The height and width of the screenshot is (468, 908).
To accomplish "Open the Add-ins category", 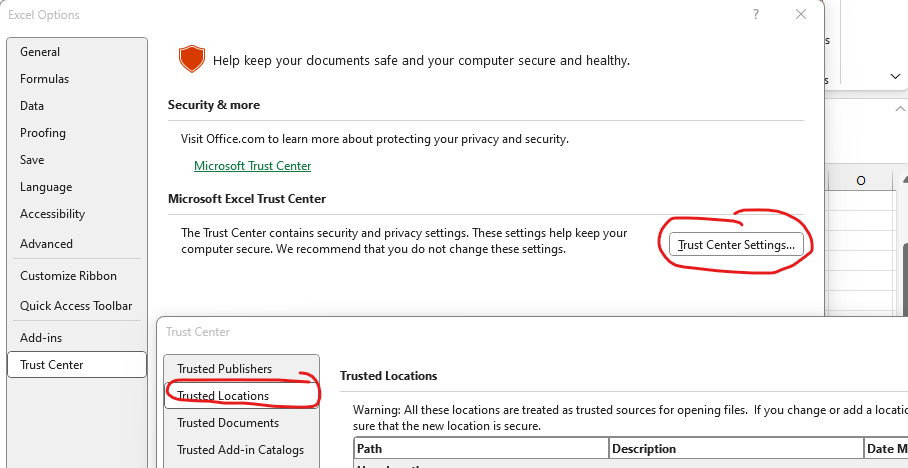I will tap(77, 338).
